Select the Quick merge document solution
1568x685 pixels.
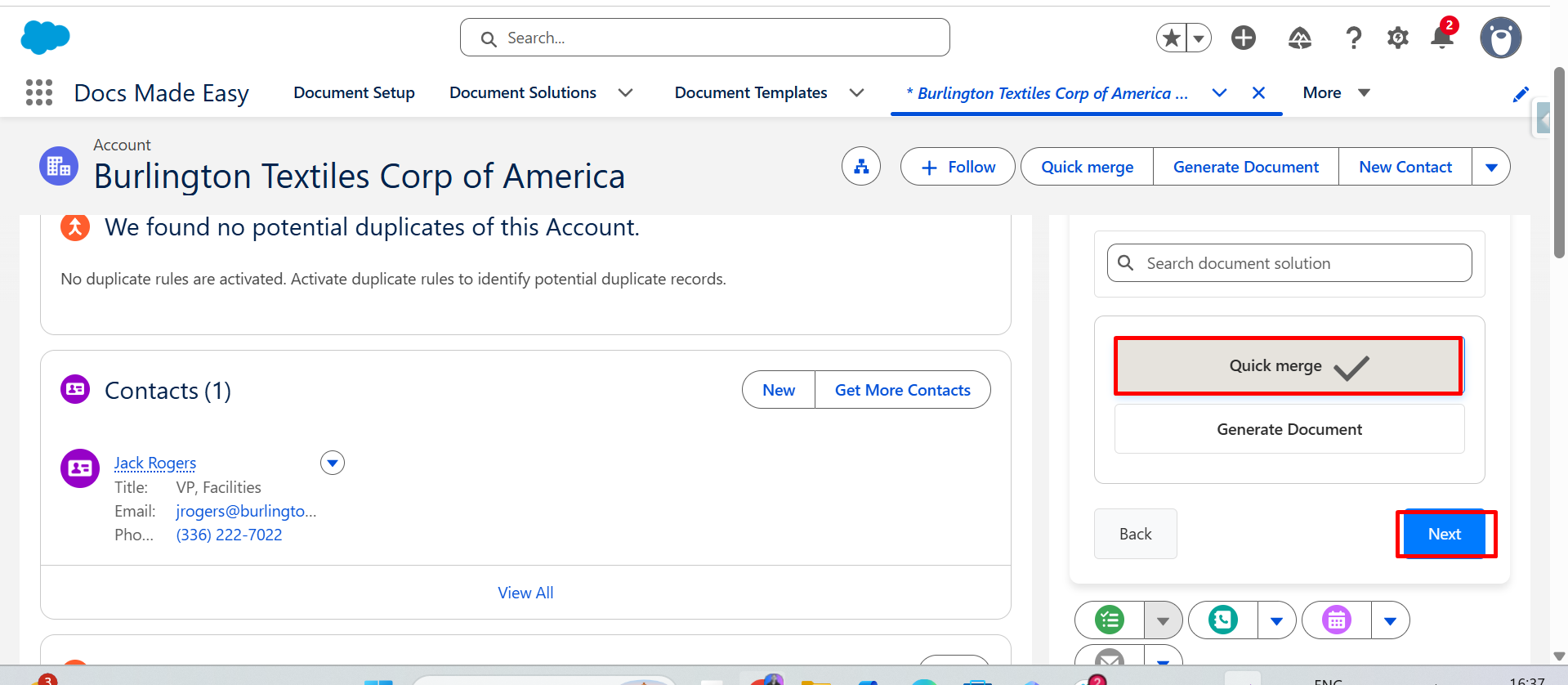click(x=1289, y=366)
